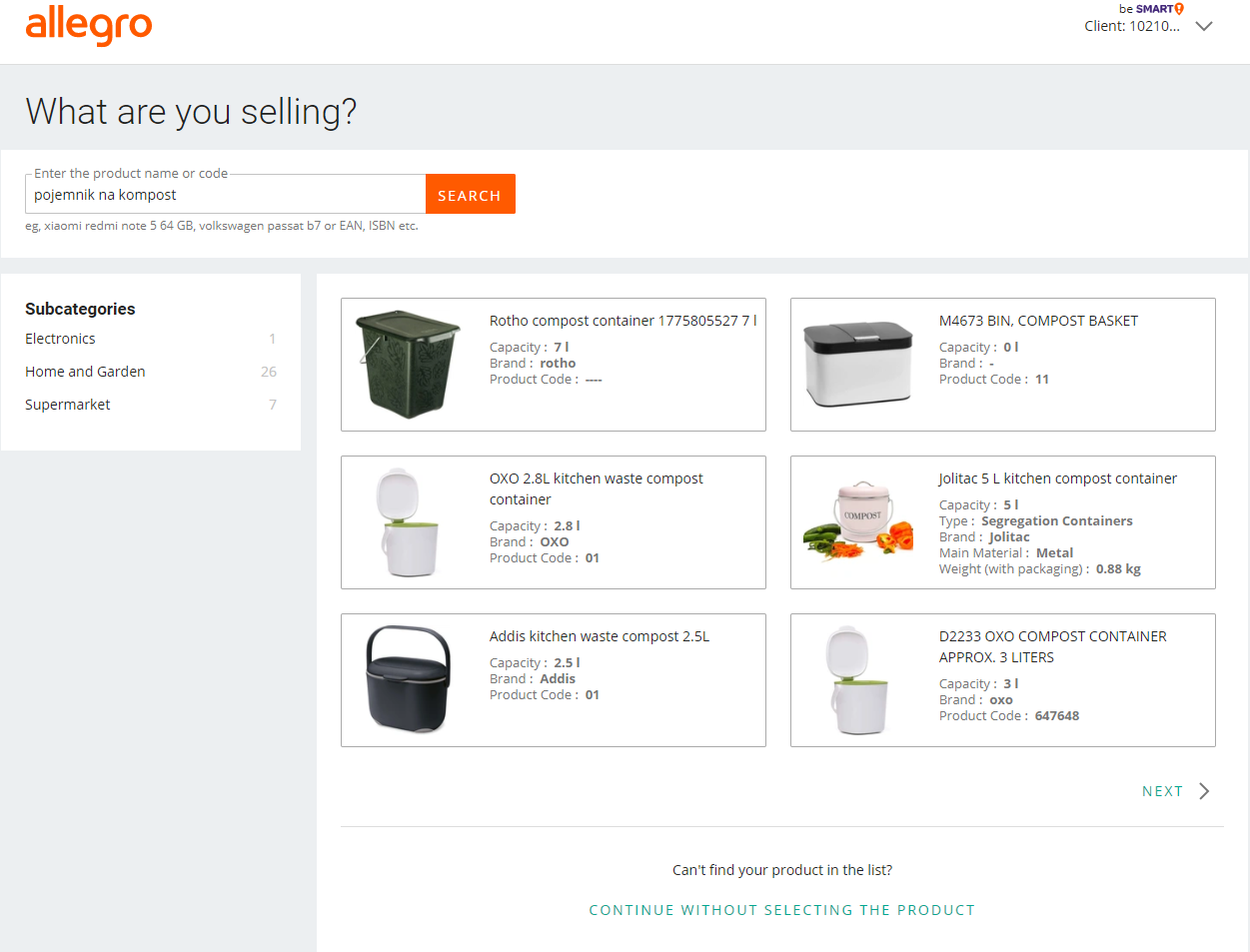Choose the D2233 OXO COMPOST CONTAINER product
This screenshot has height=952, width=1250.
tap(1002, 680)
